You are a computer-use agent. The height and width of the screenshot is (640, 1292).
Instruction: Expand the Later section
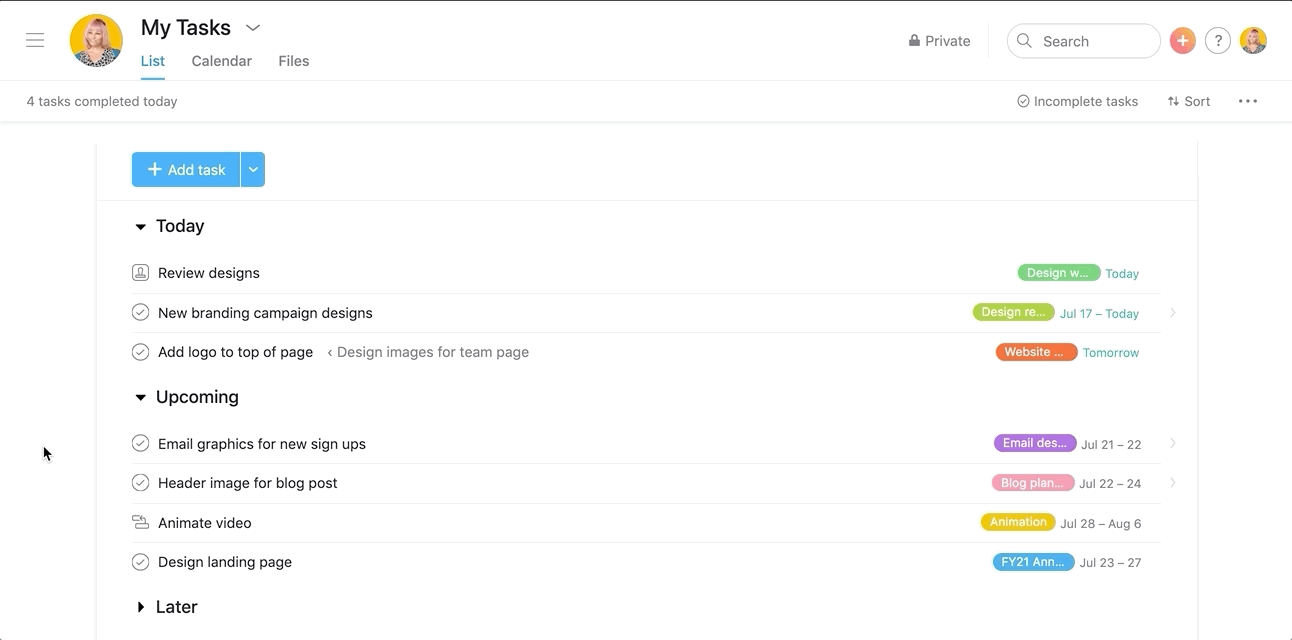pyautogui.click(x=140, y=608)
